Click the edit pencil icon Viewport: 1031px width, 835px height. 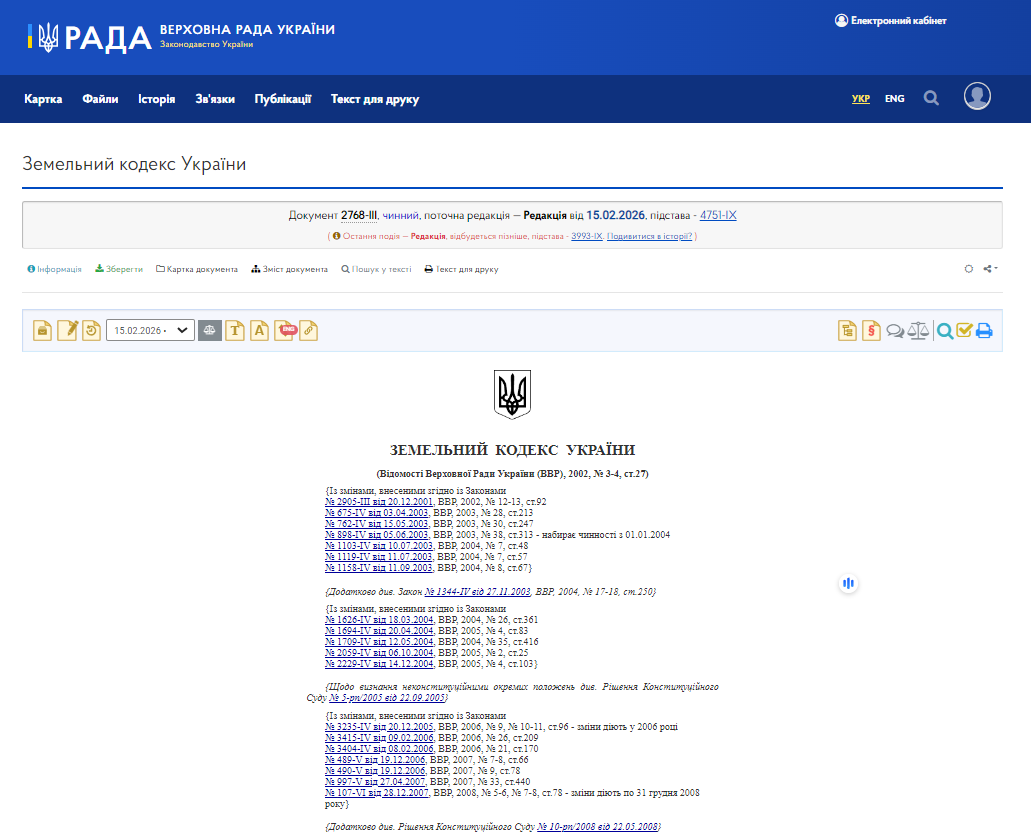(x=66, y=330)
